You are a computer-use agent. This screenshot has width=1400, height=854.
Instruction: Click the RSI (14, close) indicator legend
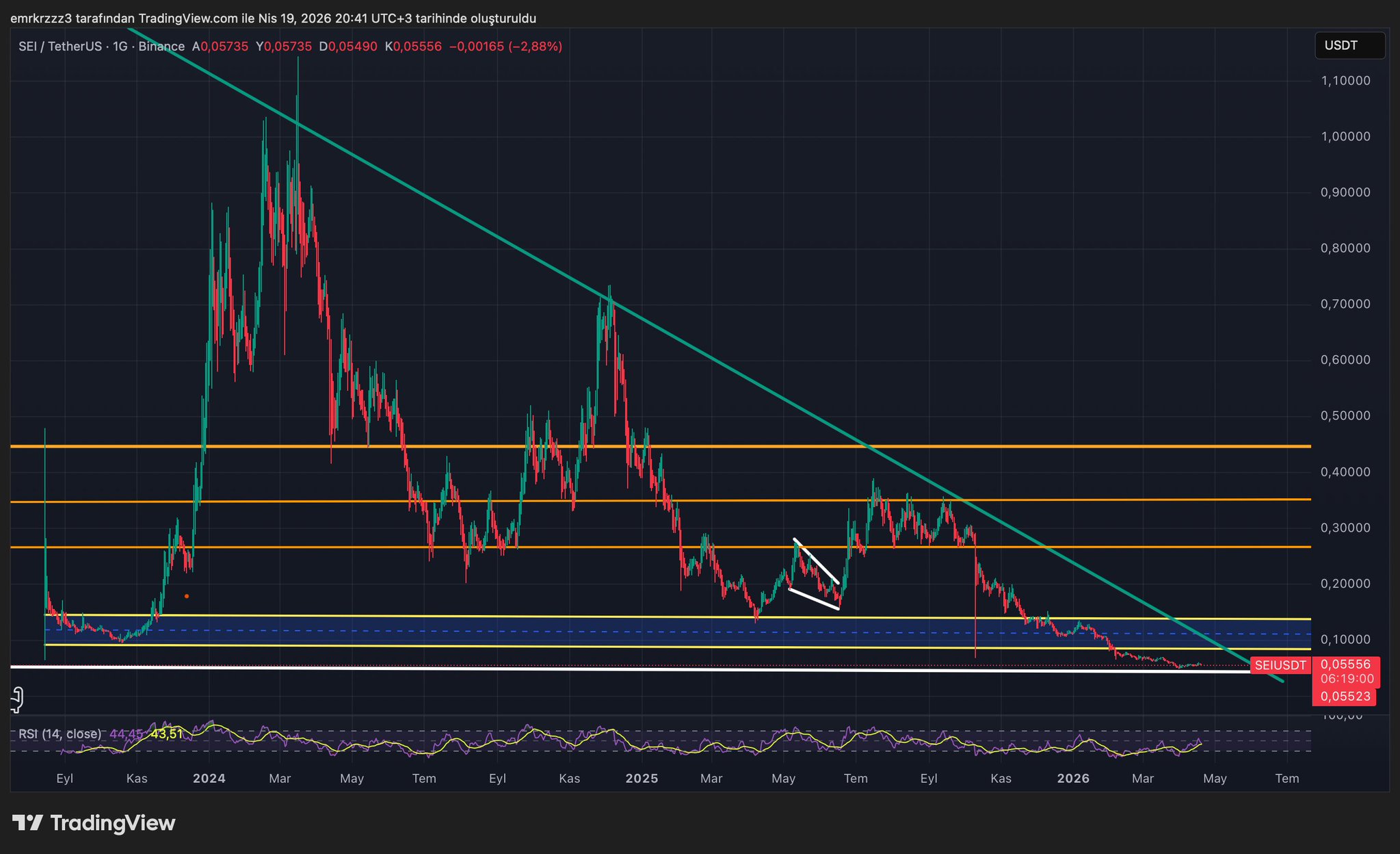click(x=60, y=734)
